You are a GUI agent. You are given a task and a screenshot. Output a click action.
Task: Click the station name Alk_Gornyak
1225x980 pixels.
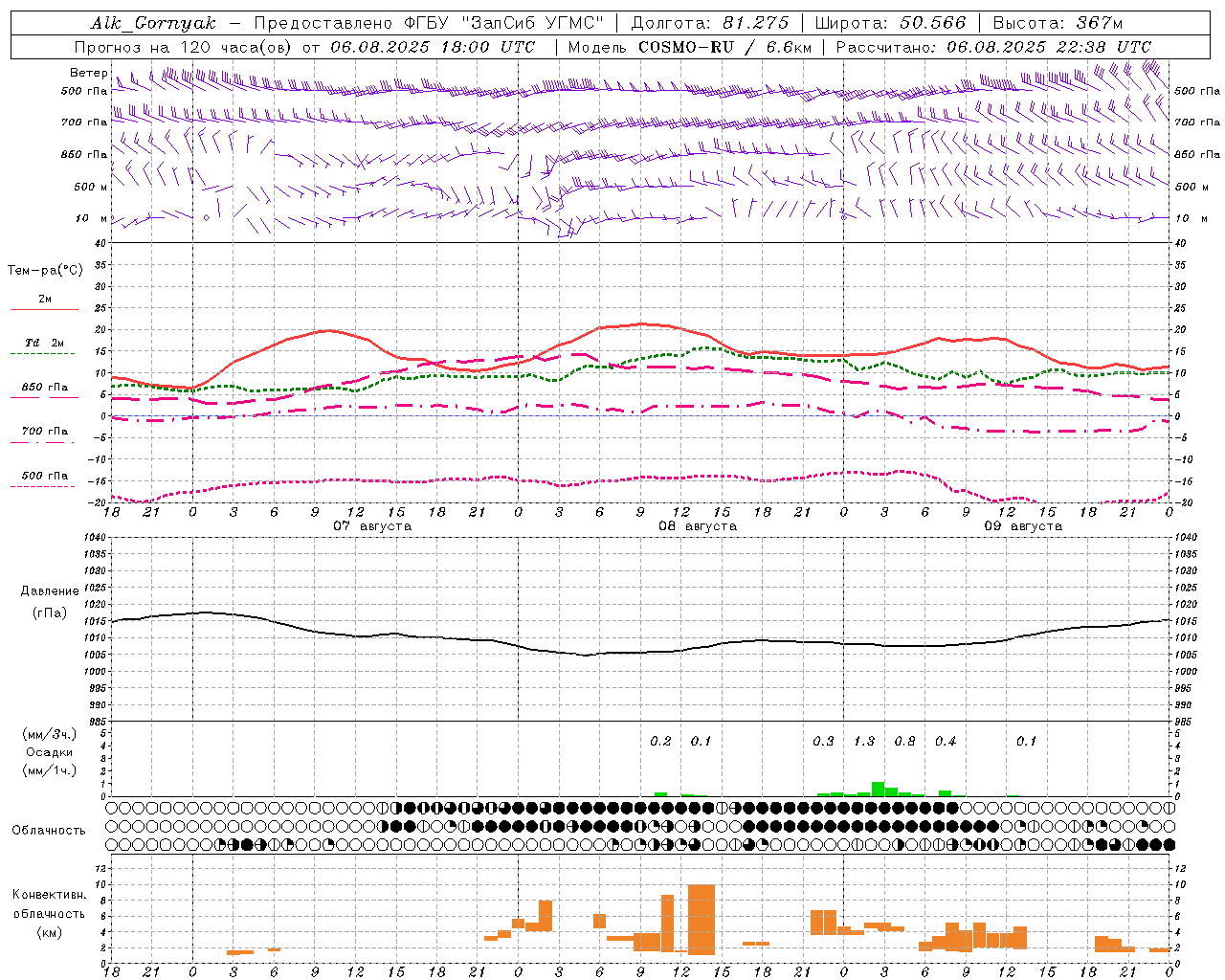click(154, 23)
